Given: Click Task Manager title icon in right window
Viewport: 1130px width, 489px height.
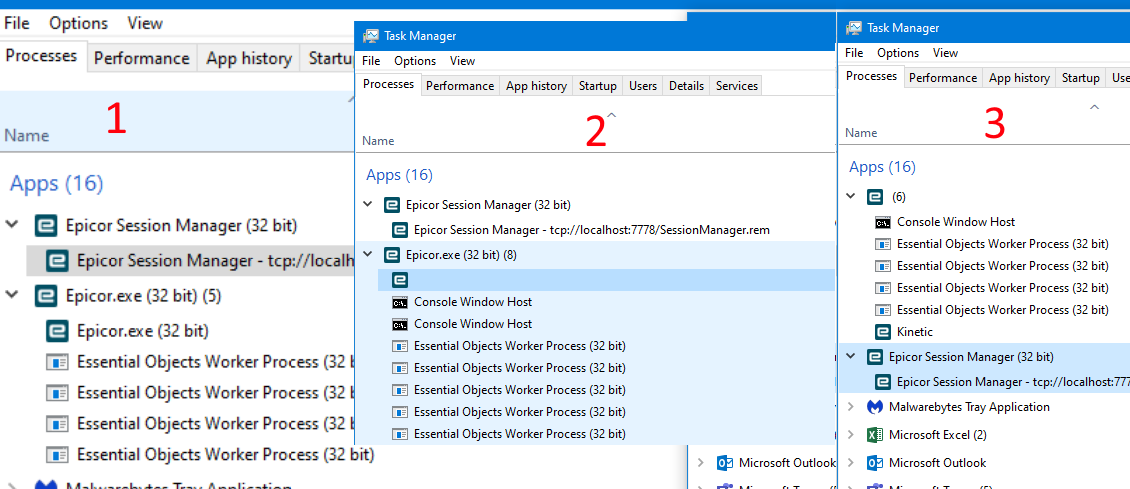Looking at the screenshot, I should (x=854, y=27).
